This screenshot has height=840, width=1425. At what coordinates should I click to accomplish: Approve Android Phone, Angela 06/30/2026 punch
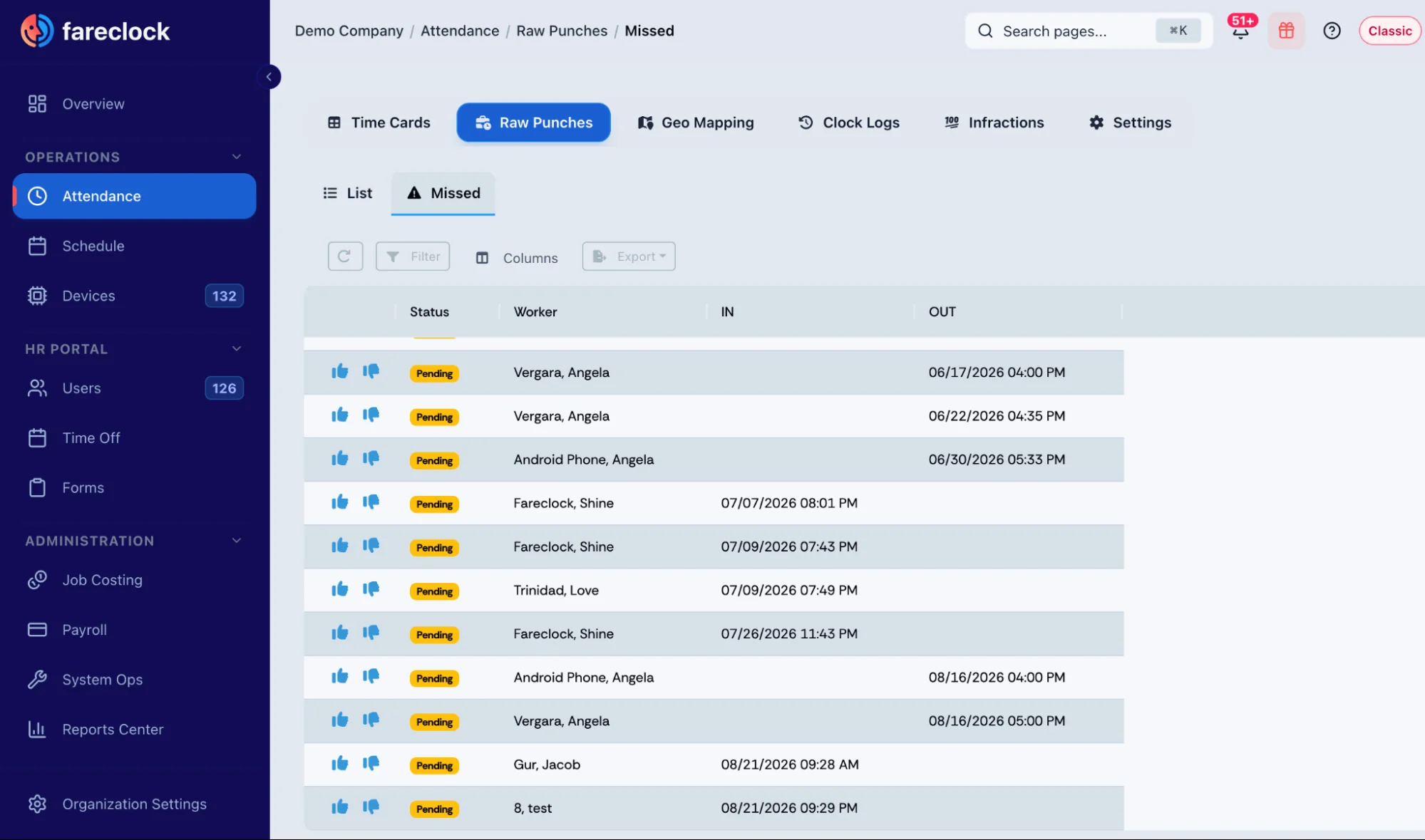(x=340, y=458)
